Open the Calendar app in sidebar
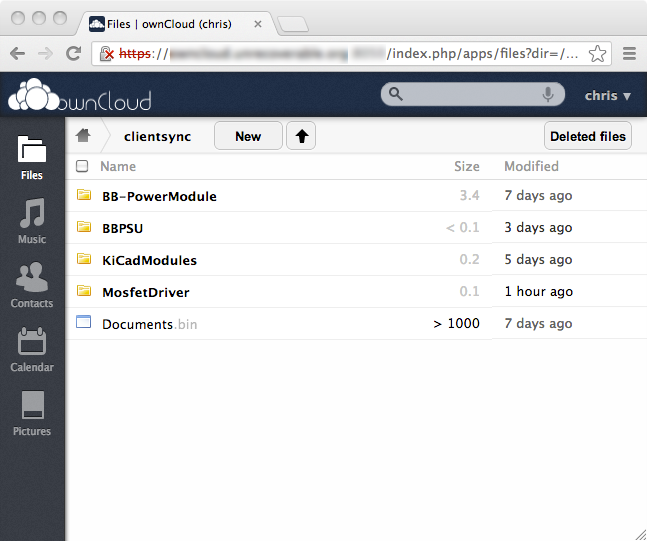The height and width of the screenshot is (541, 647). tap(32, 349)
